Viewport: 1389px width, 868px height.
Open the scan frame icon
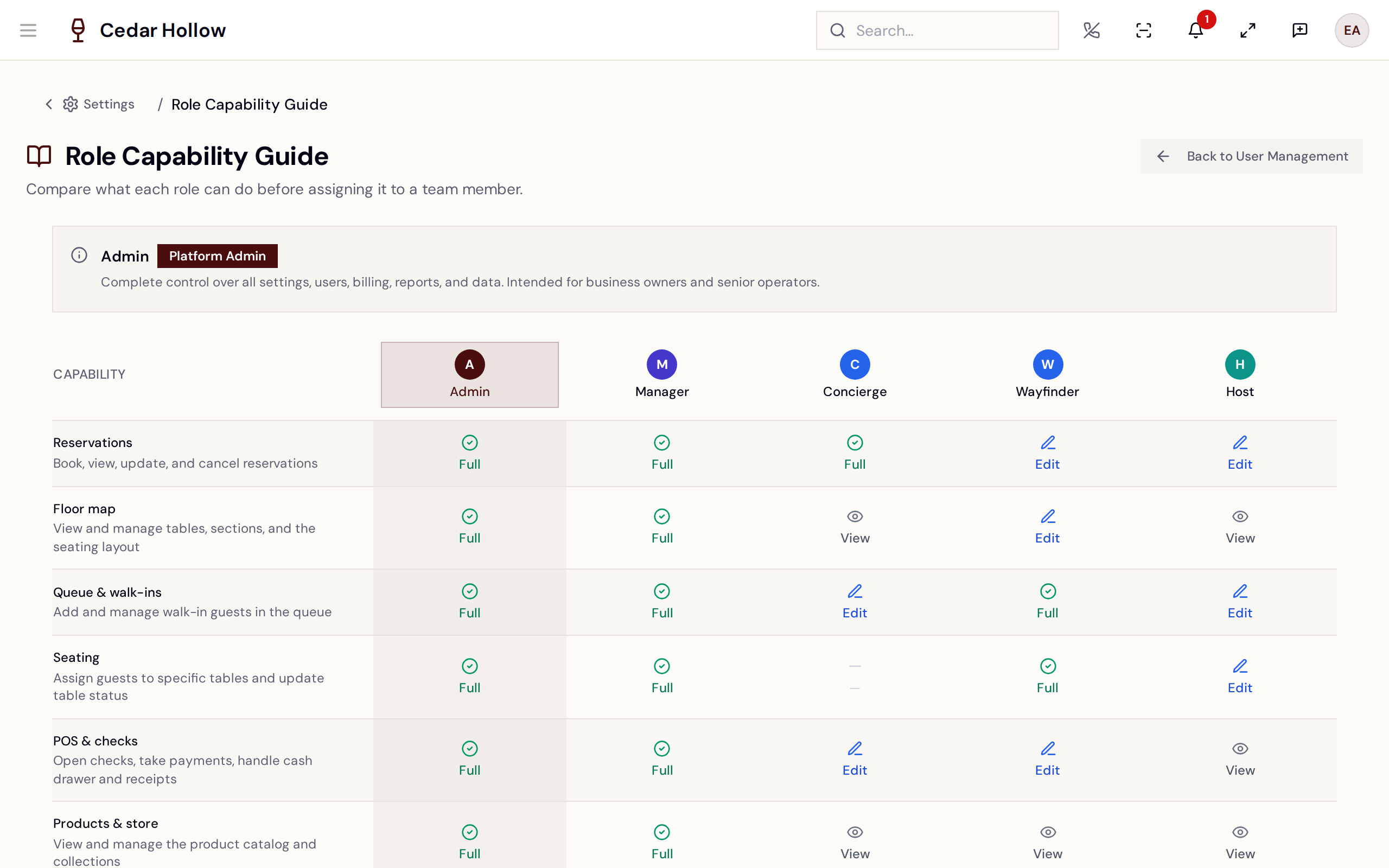click(x=1143, y=30)
